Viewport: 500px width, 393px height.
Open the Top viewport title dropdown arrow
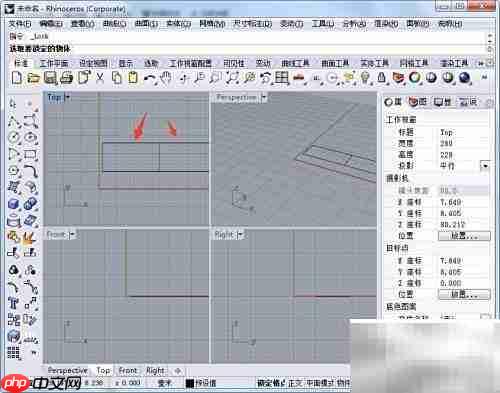click(x=68, y=97)
